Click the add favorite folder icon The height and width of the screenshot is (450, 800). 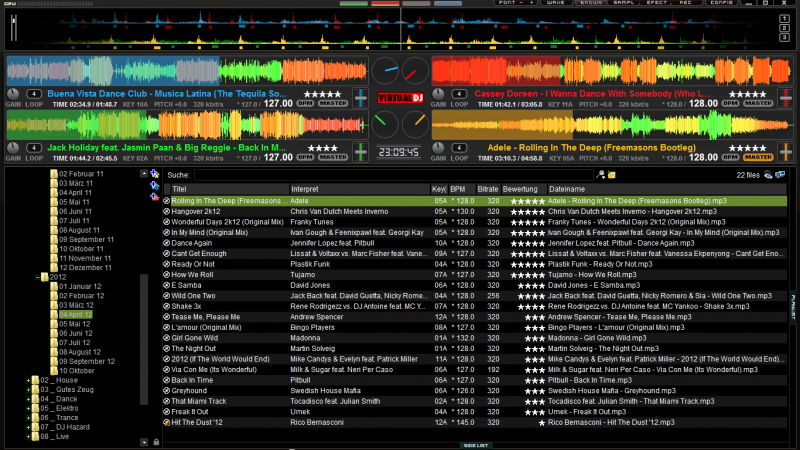[x=155, y=174]
